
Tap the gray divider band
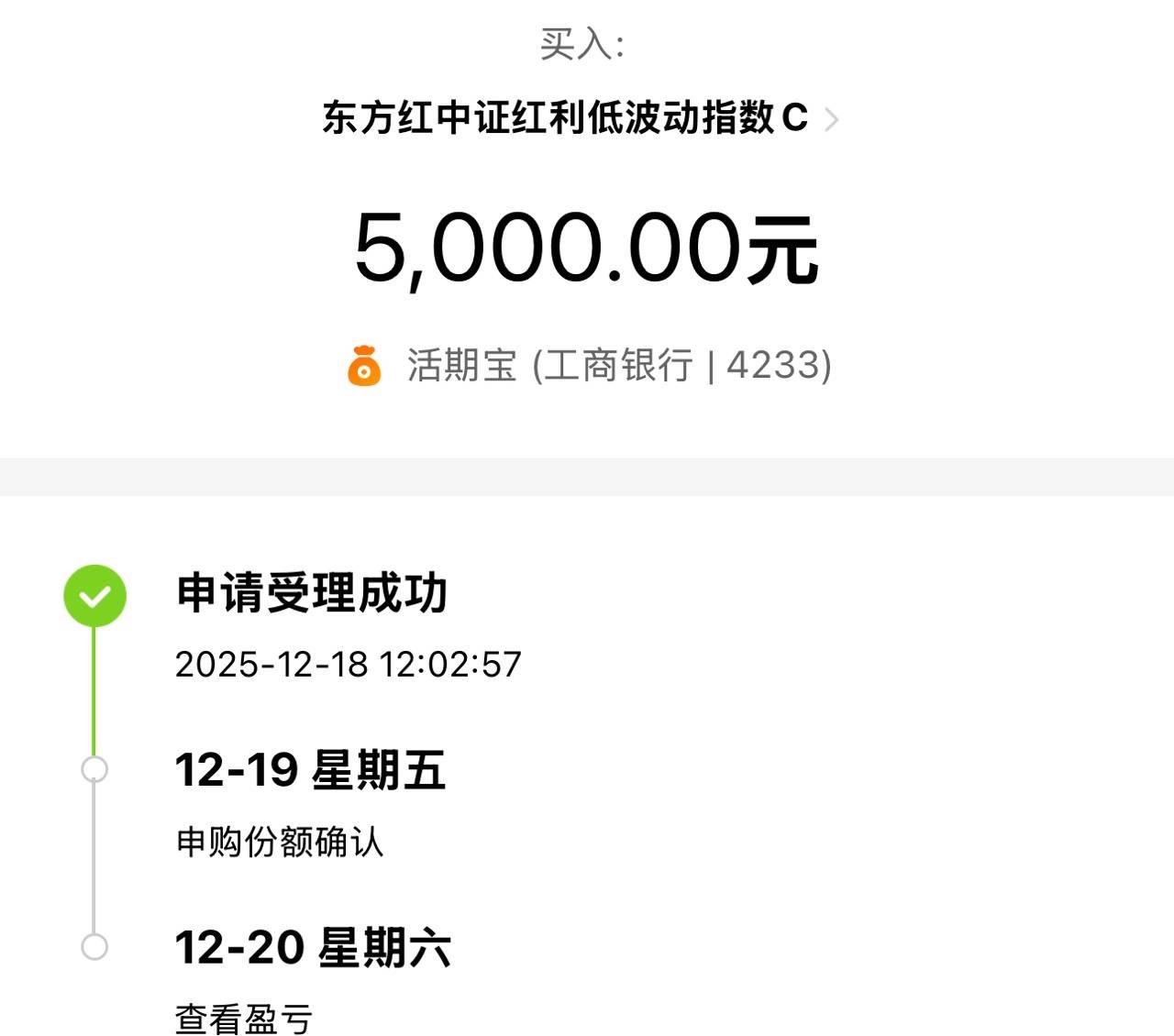tap(587, 477)
